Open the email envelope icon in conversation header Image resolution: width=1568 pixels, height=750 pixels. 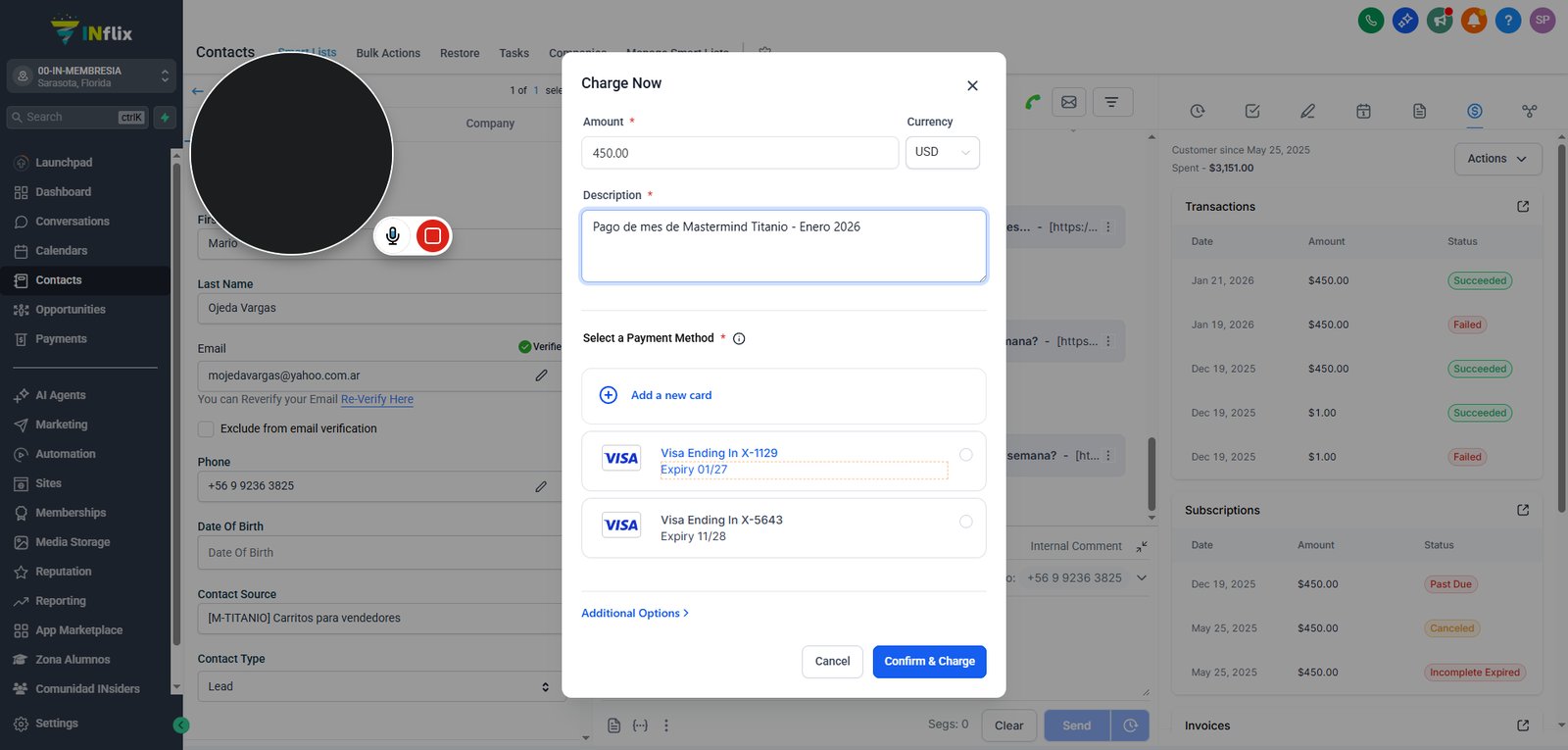(1069, 102)
